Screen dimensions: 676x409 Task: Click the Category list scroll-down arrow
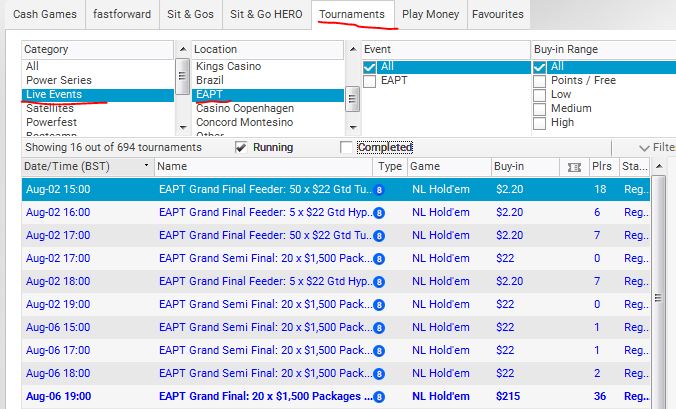tap(183, 128)
